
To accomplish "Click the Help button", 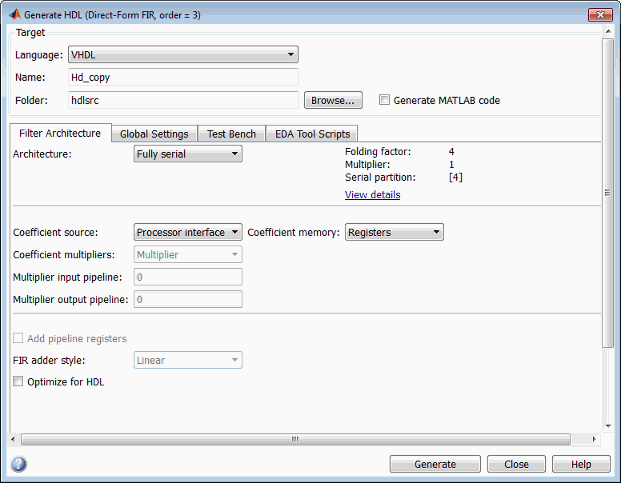I will click(x=580, y=464).
